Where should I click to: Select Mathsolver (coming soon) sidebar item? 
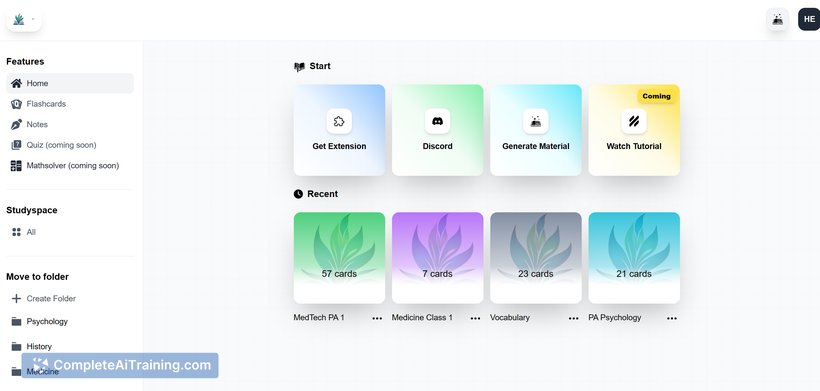[70, 166]
